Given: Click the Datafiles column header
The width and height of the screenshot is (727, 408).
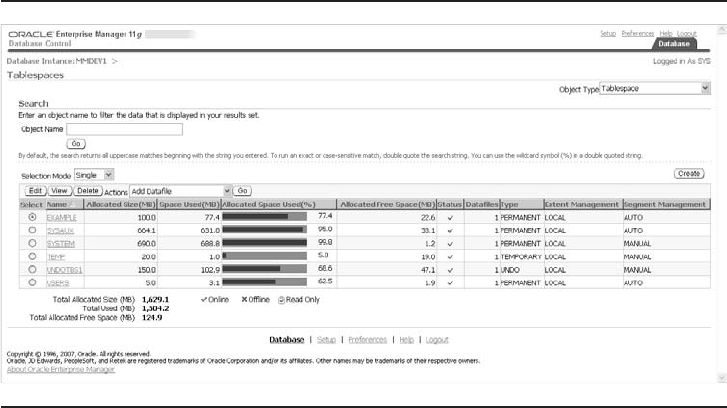Looking at the screenshot, I should click(482, 204).
